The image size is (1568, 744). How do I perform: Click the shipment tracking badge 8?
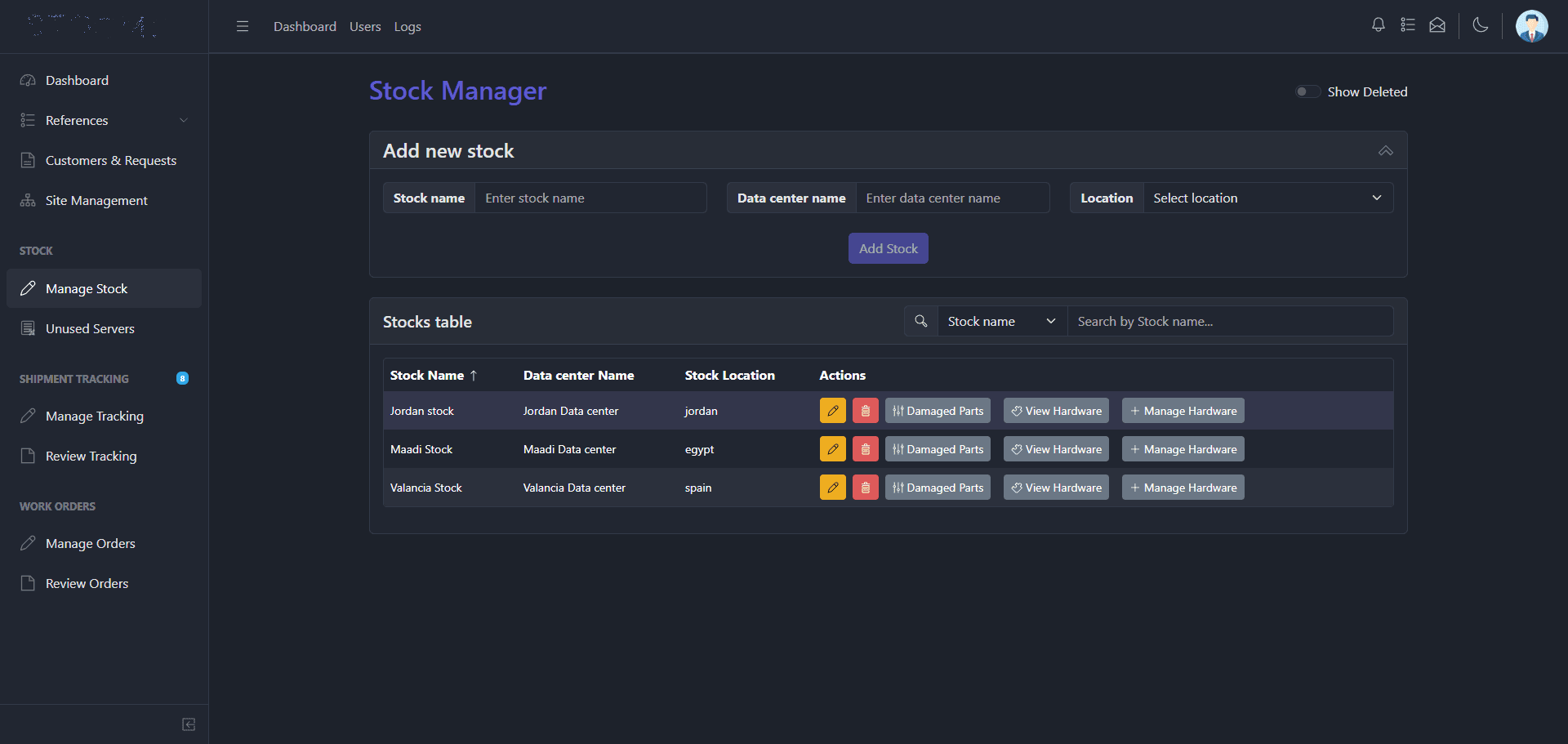pos(182,378)
